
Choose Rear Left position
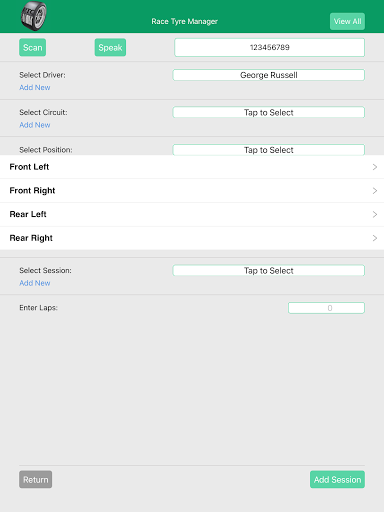point(192,214)
